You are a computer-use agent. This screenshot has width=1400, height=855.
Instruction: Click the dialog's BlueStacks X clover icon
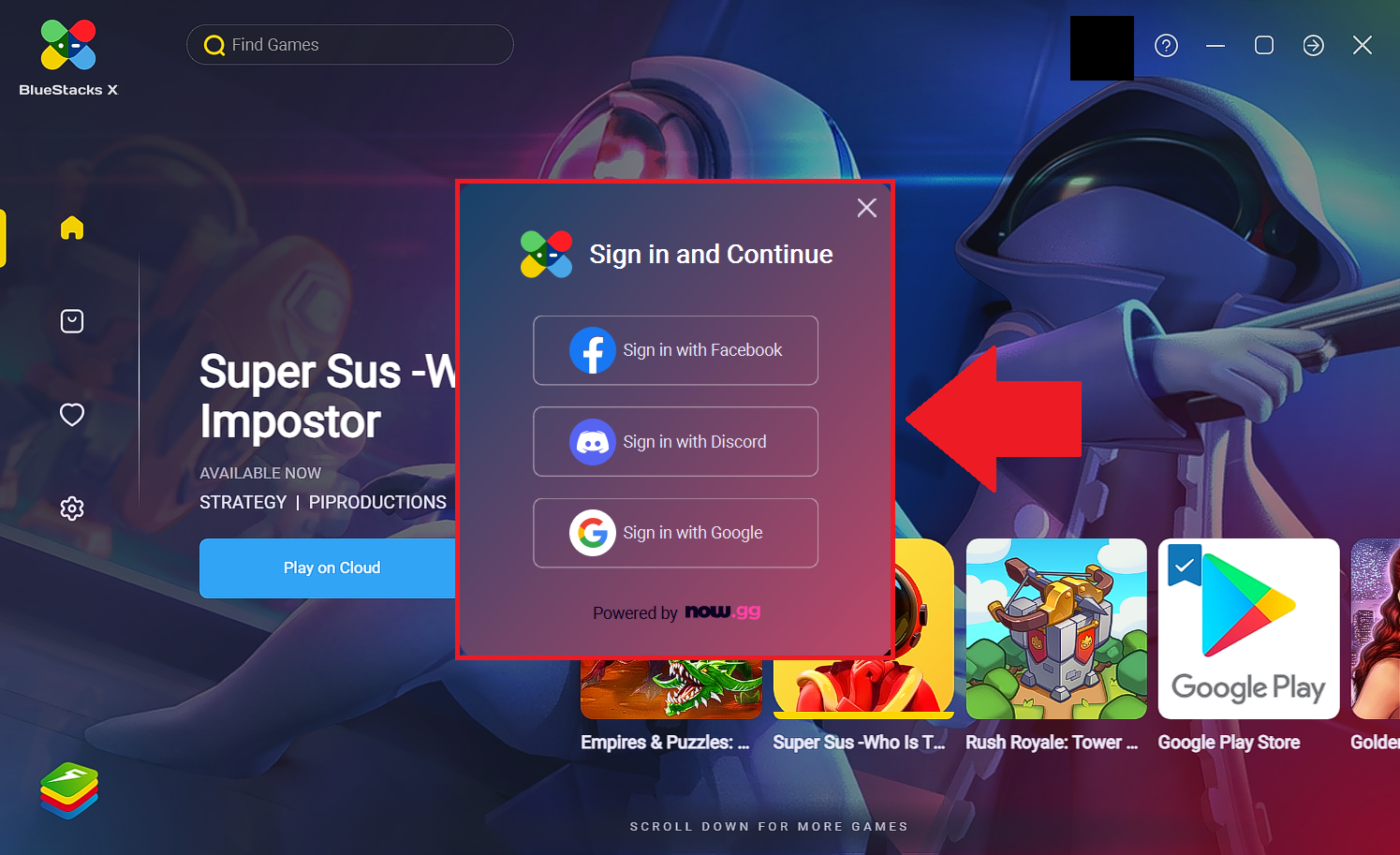click(547, 254)
